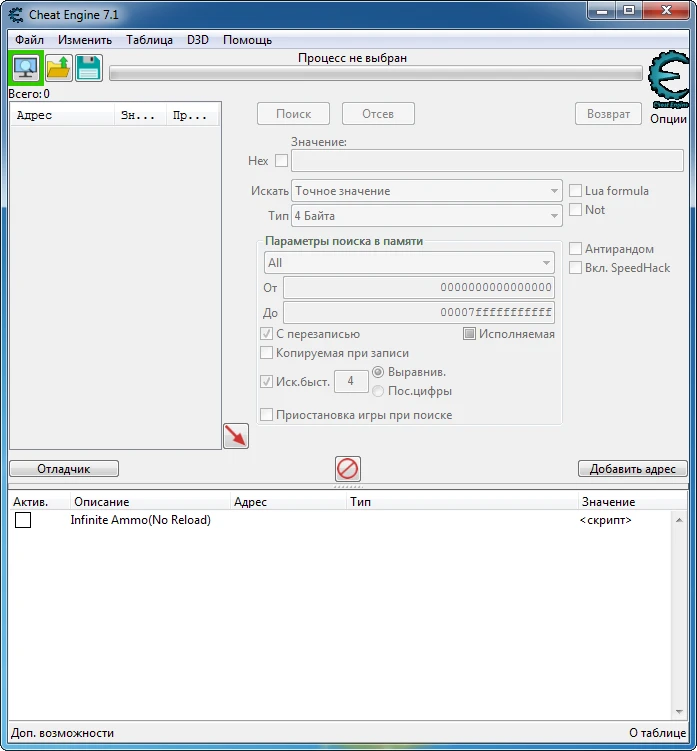This screenshot has height=751, width=697.
Task: Click the red clear-list circle icon
Action: [348, 469]
